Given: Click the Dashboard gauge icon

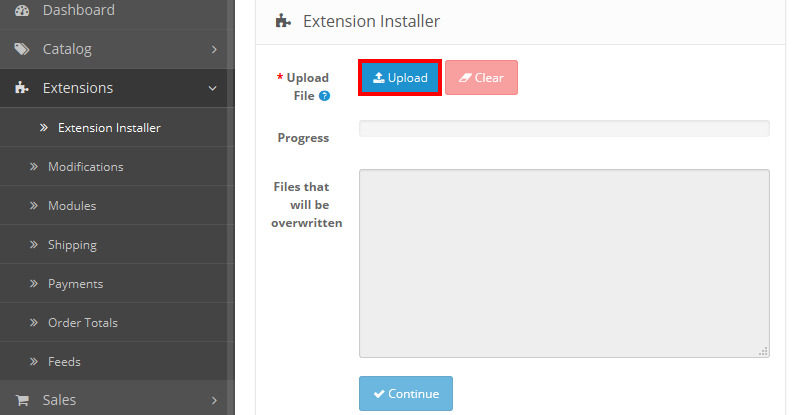Looking at the screenshot, I should click(22, 10).
